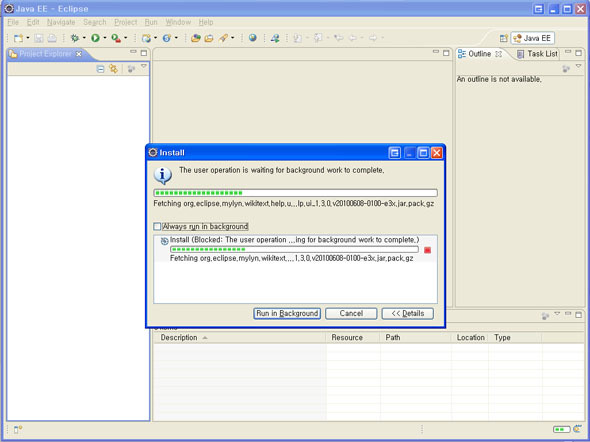
Task: Open the Run configurations dropdown arrow
Action: click(105, 38)
